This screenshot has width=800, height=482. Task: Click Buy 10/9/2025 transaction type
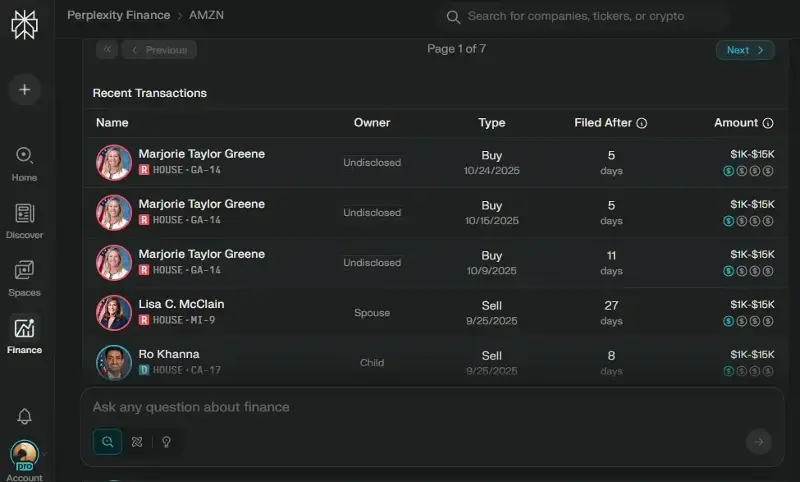(x=492, y=263)
